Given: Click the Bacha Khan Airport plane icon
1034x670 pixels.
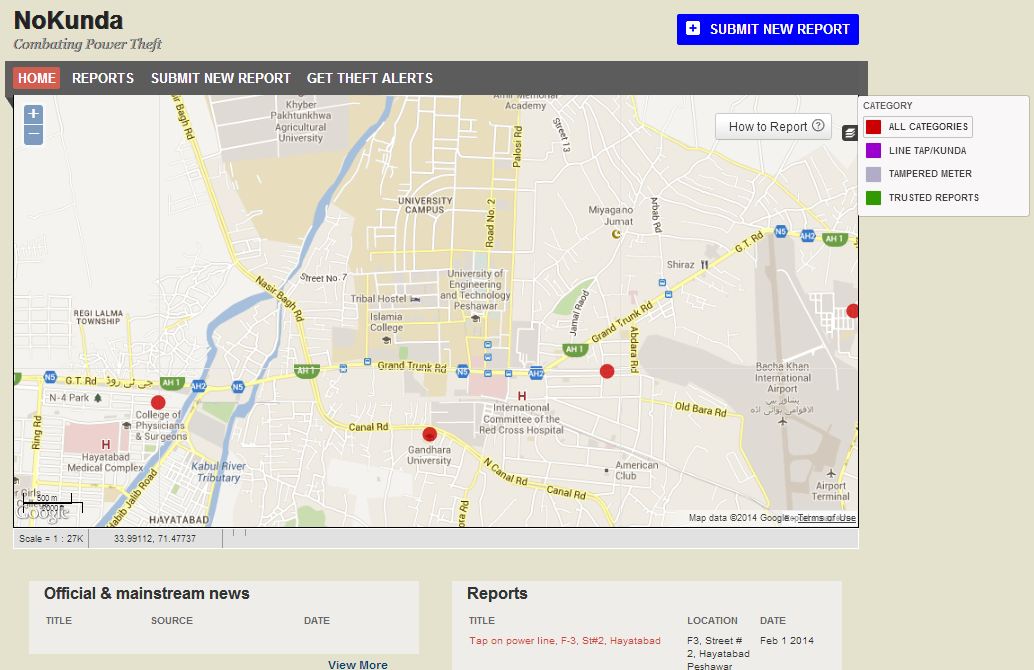Looking at the screenshot, I should [x=782, y=421].
